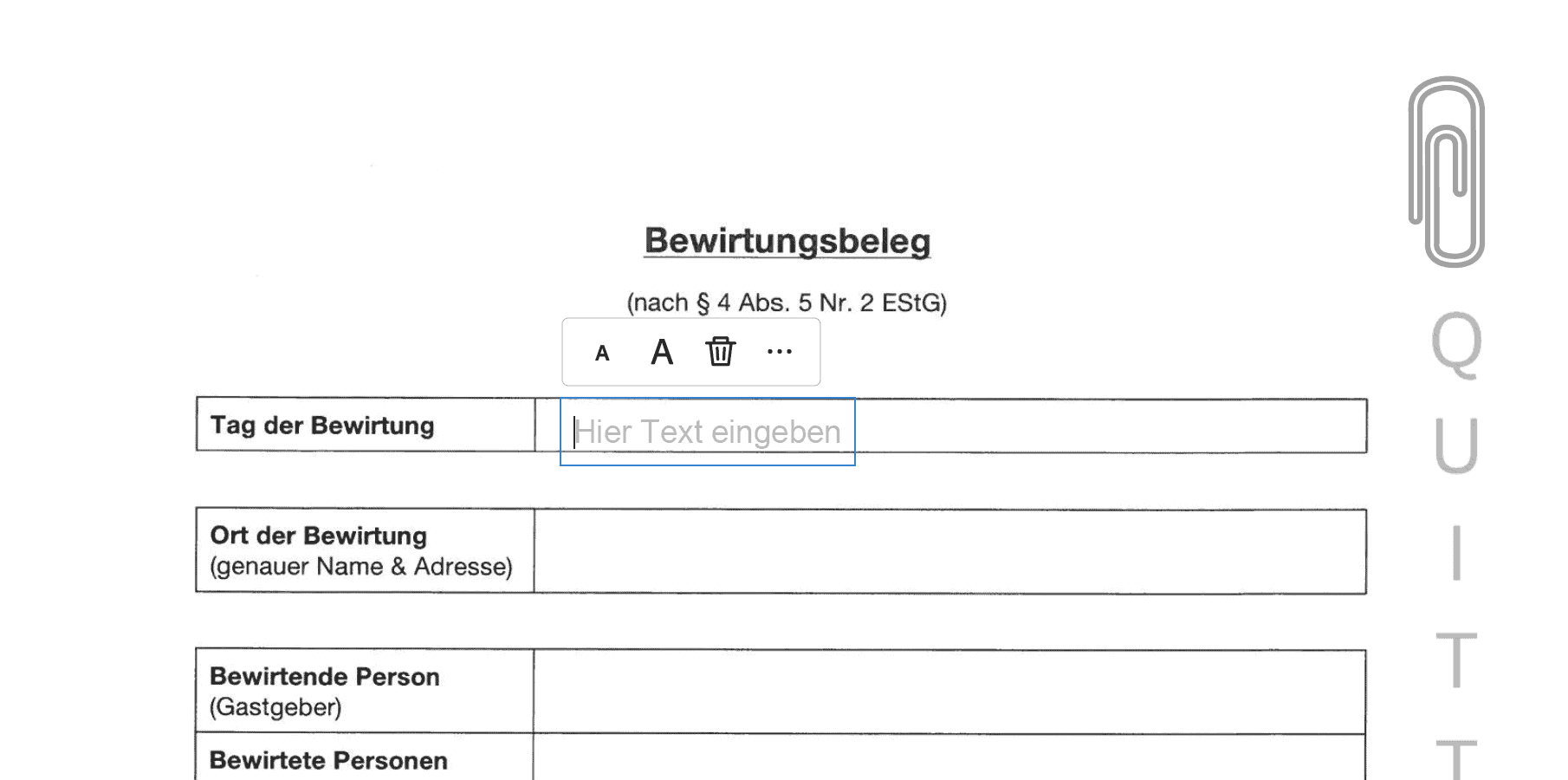
Task: Click the 'Bewirtete Personen' label
Action: [x=329, y=760]
